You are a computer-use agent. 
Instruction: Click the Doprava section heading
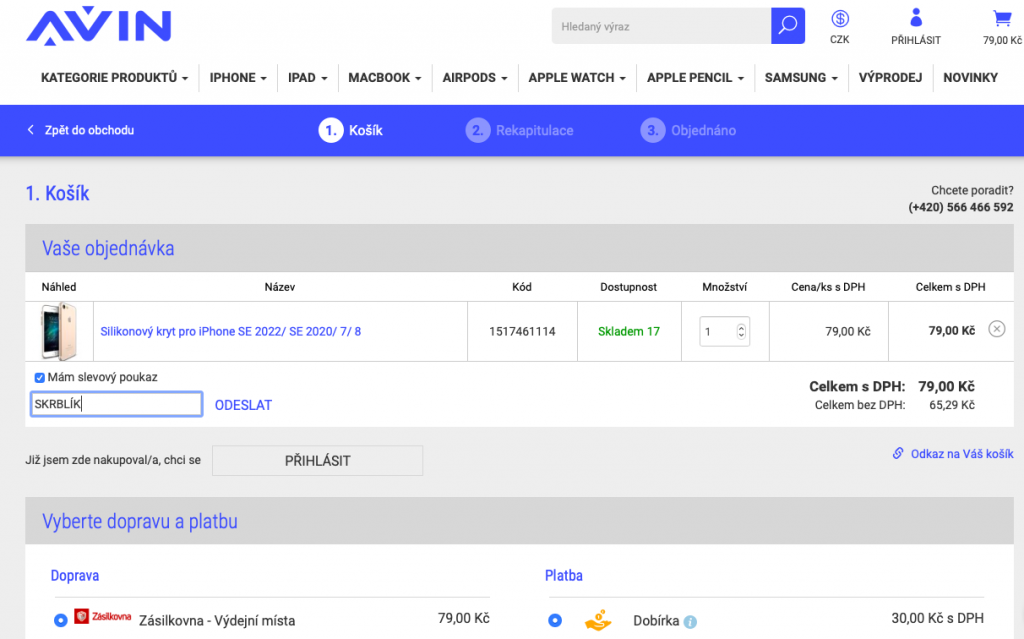pos(75,576)
